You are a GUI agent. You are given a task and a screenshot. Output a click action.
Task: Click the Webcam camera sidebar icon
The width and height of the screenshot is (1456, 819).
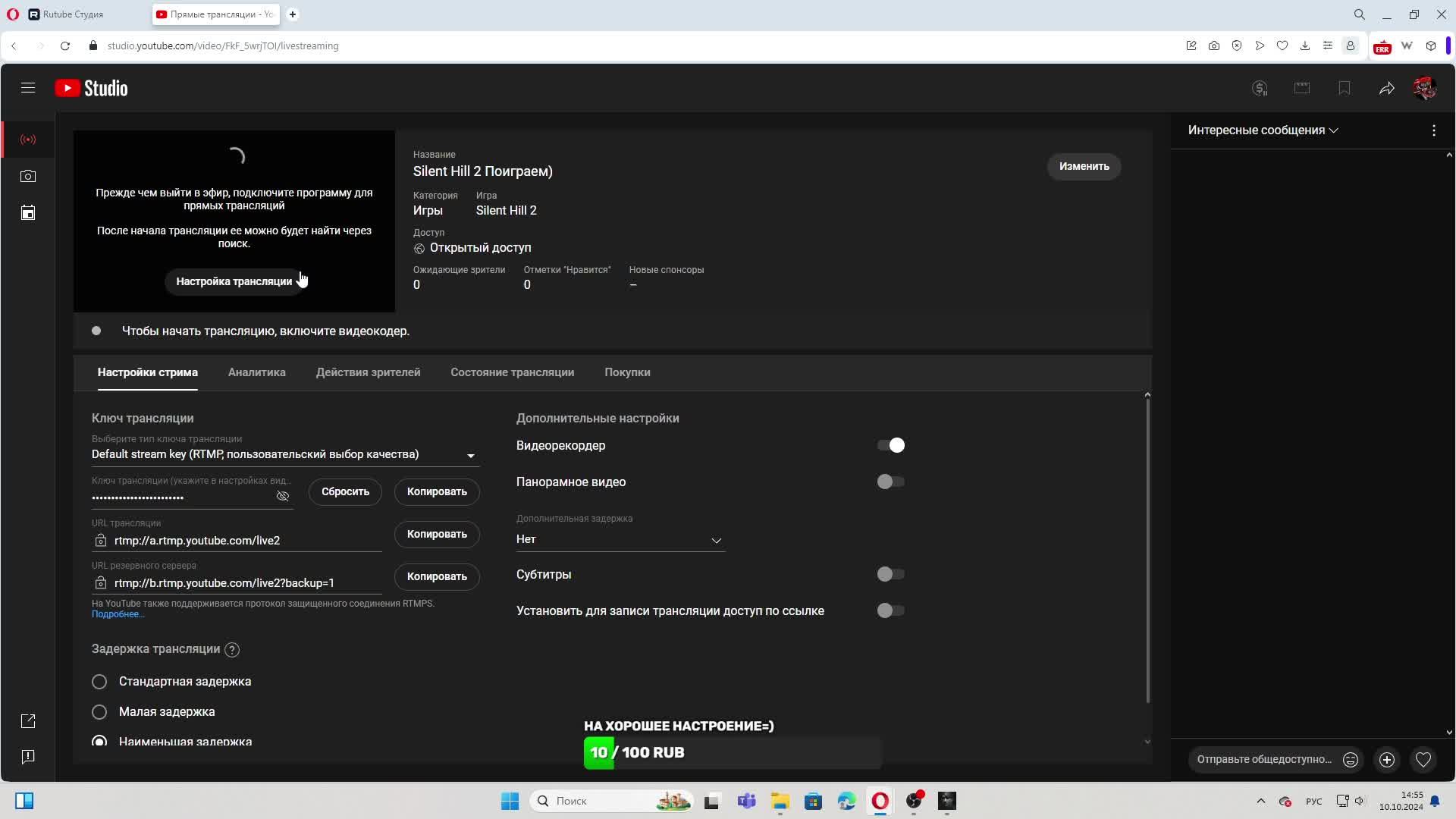coord(28,176)
